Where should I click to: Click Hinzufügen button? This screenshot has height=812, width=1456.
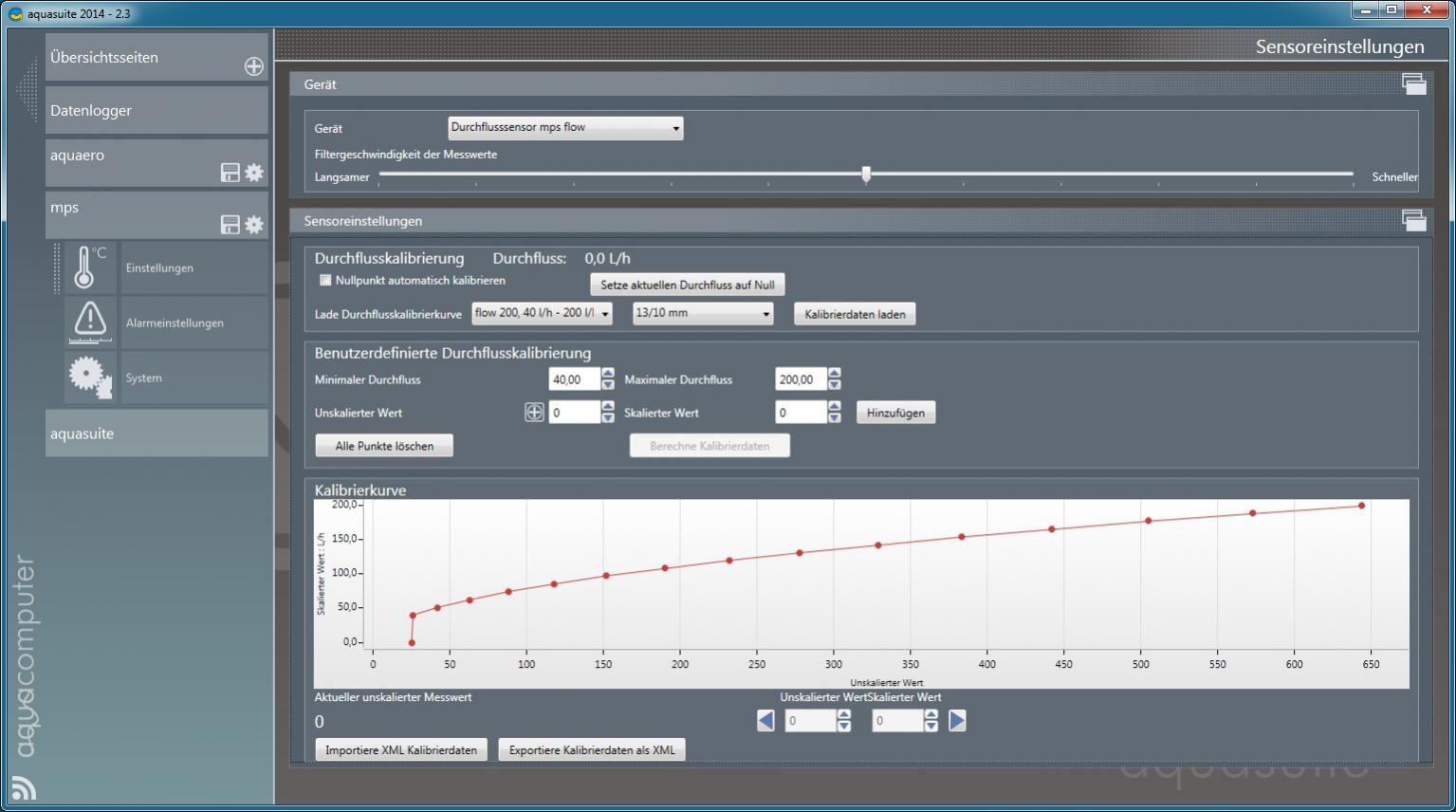895,413
